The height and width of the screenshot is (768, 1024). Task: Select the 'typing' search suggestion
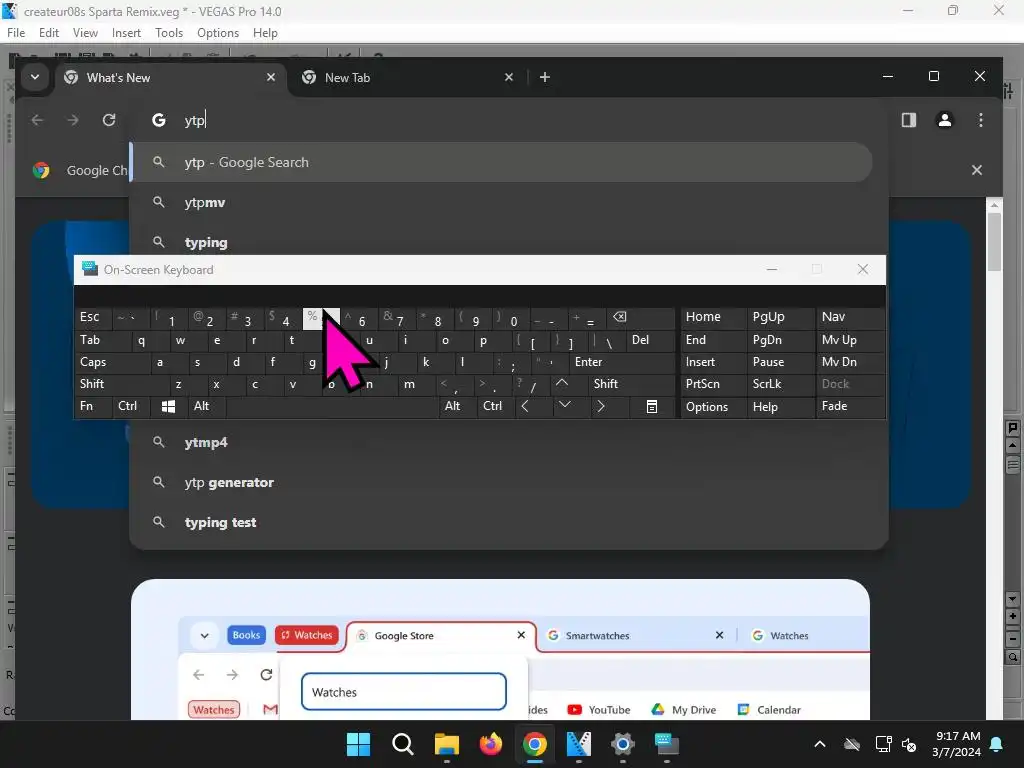(502, 242)
